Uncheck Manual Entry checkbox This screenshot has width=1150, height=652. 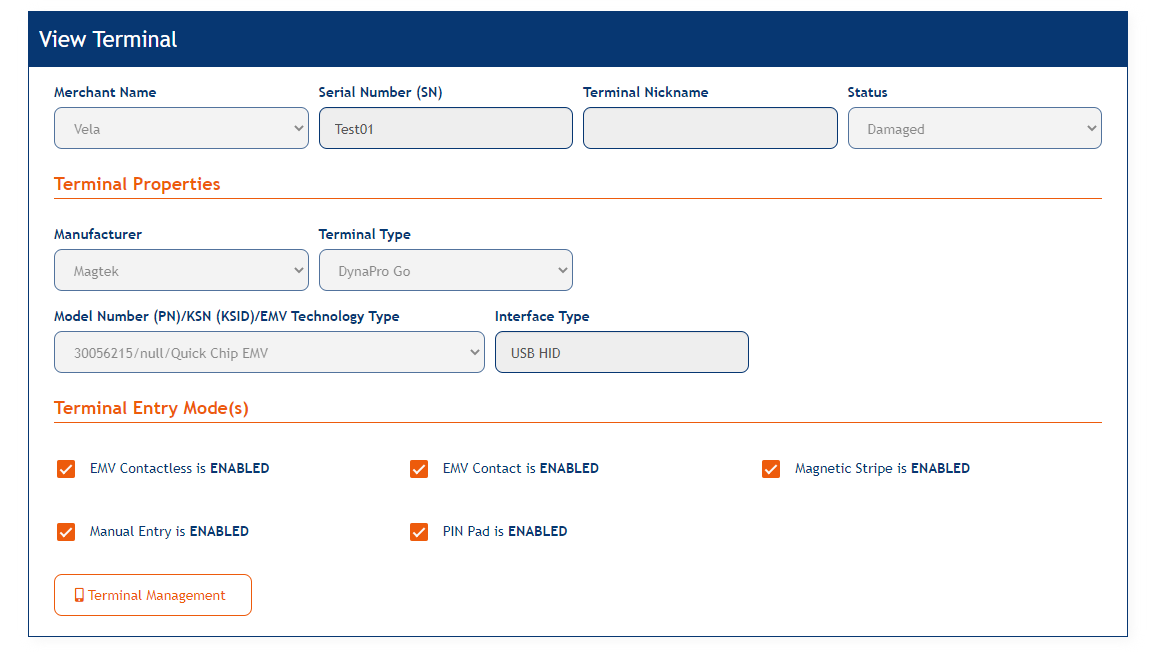tap(65, 531)
